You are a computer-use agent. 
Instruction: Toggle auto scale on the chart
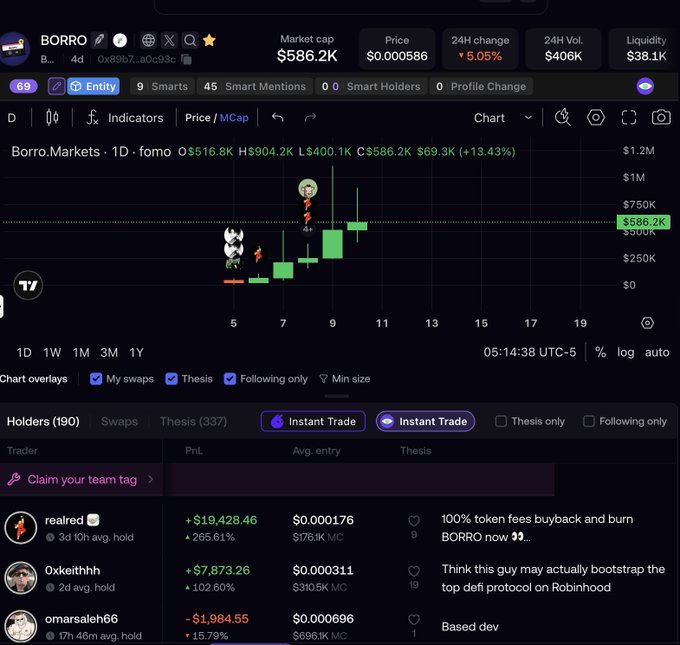657,352
